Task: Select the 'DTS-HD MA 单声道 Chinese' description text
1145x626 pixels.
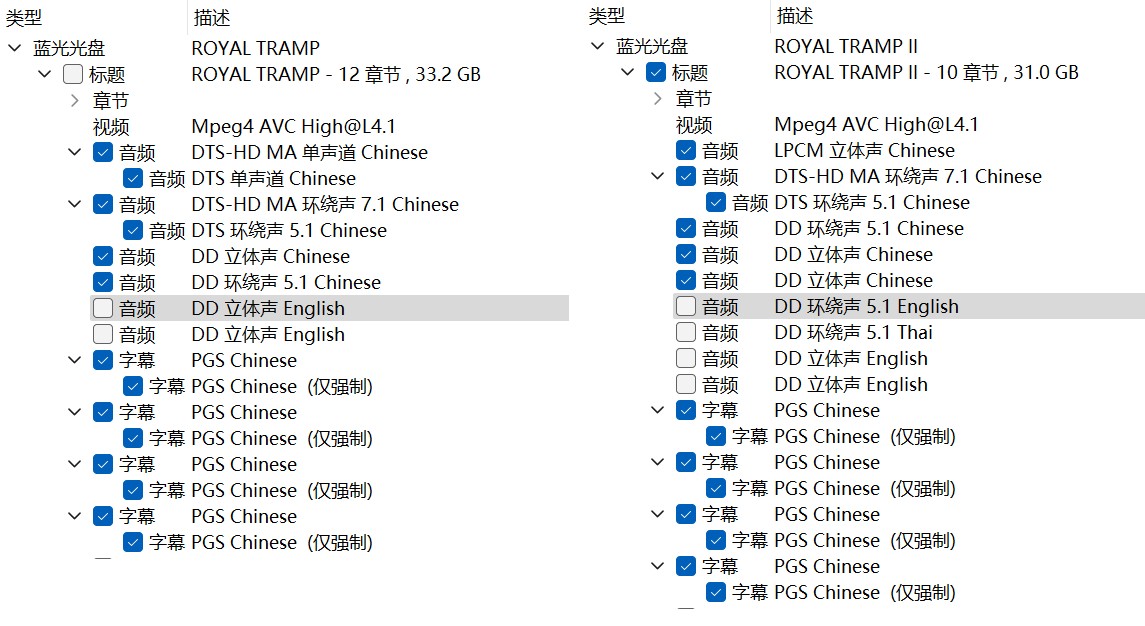Action: 310,153
